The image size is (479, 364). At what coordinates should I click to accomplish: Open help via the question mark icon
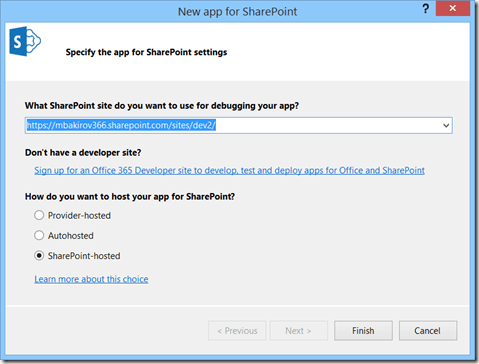[426, 9]
